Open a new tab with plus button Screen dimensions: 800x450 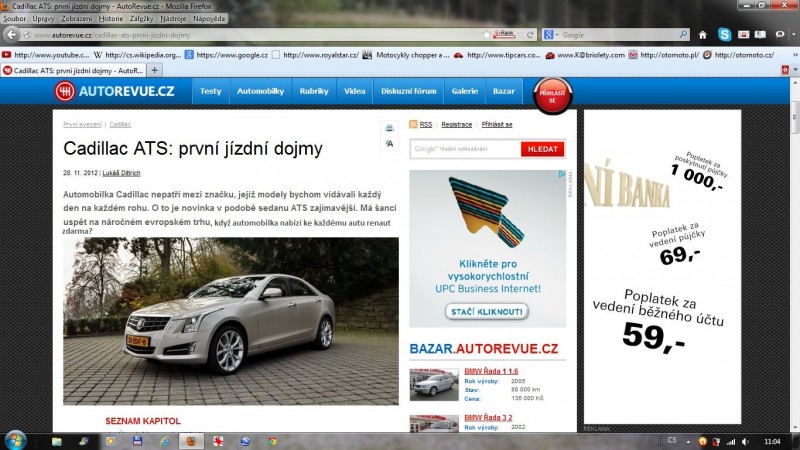click(155, 70)
